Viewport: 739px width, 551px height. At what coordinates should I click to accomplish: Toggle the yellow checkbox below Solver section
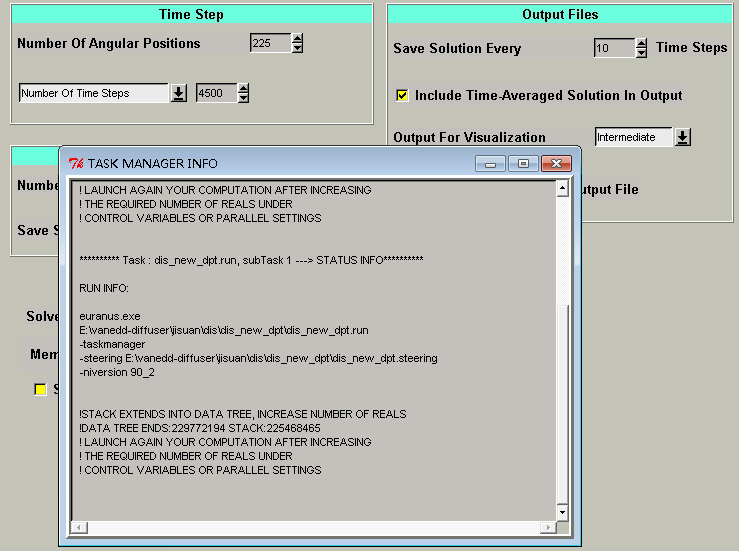pyautogui.click(x=41, y=389)
